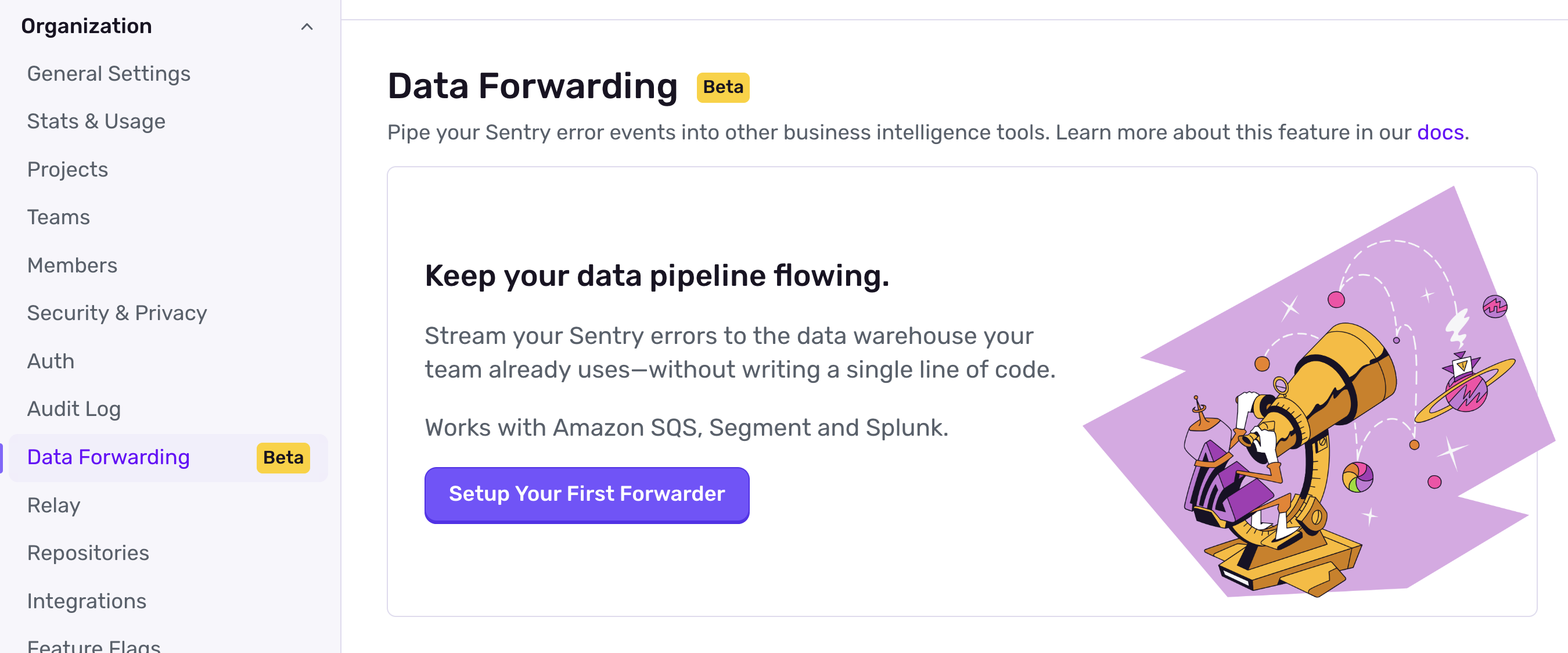View organization Members
Image resolution: width=1568 pixels, height=653 pixels.
click(x=72, y=264)
